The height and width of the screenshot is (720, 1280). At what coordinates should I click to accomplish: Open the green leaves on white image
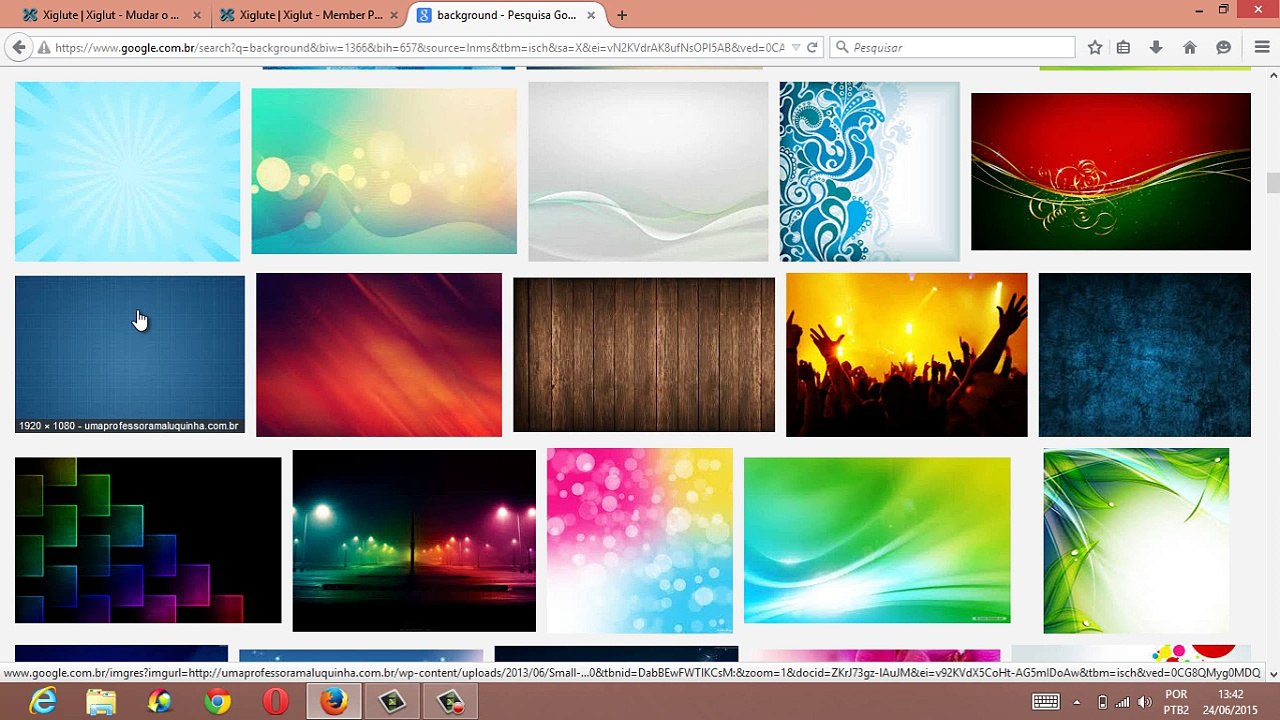(x=1136, y=541)
